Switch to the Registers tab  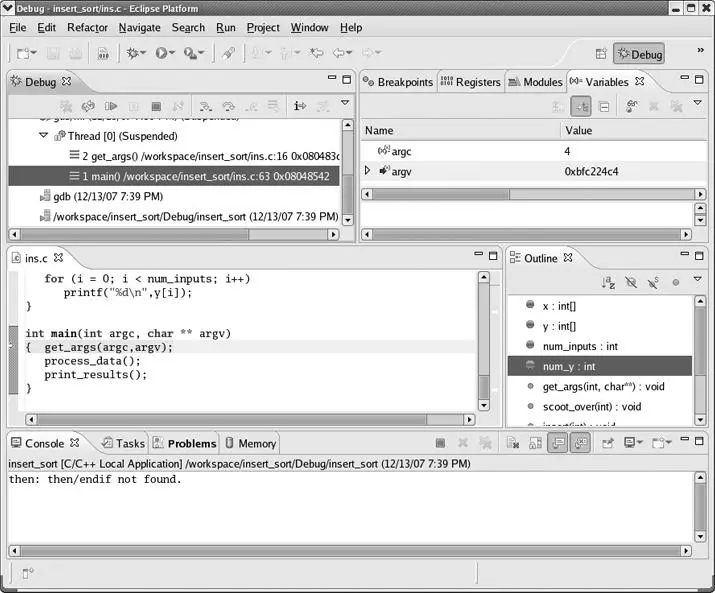[470, 82]
